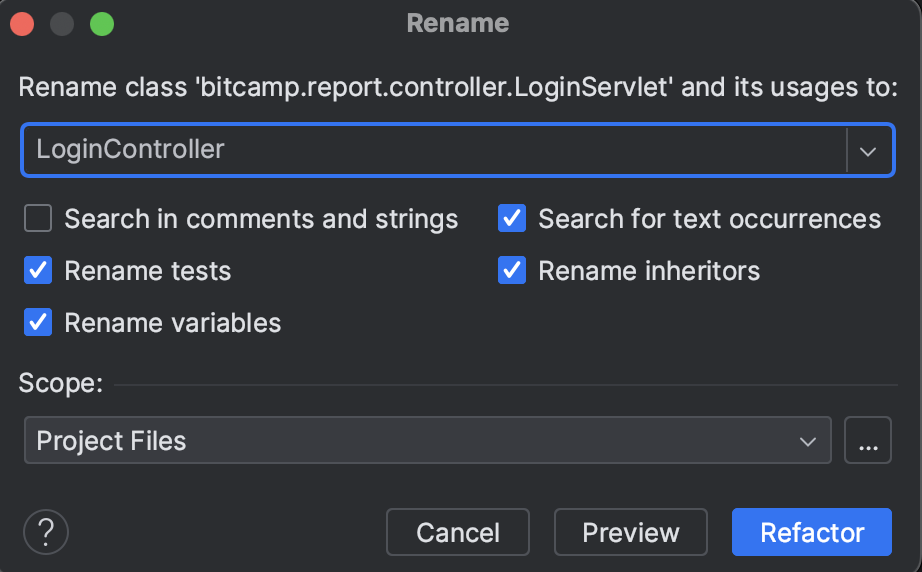This screenshot has width=922, height=572.
Task: Click the Refactor button
Action: click(x=811, y=532)
